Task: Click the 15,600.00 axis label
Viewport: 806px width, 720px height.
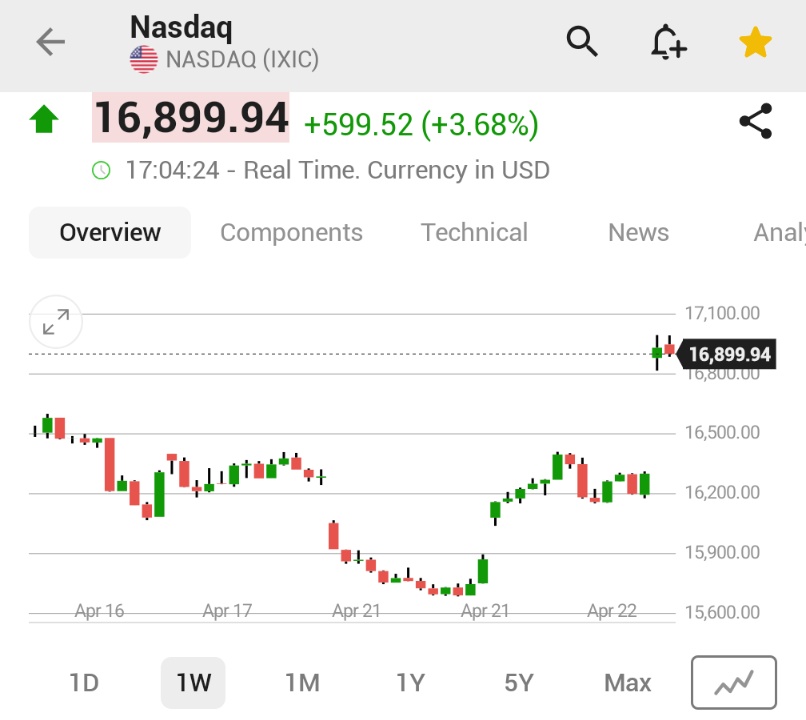Action: [x=722, y=612]
